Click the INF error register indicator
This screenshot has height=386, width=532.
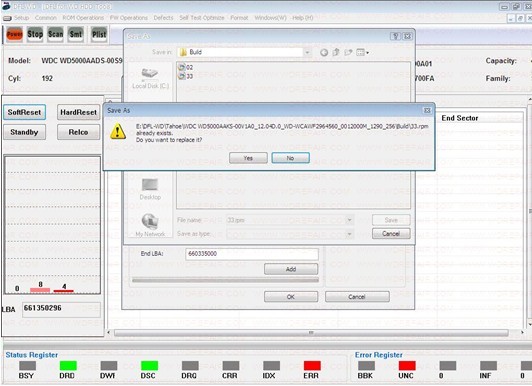[x=489, y=365]
